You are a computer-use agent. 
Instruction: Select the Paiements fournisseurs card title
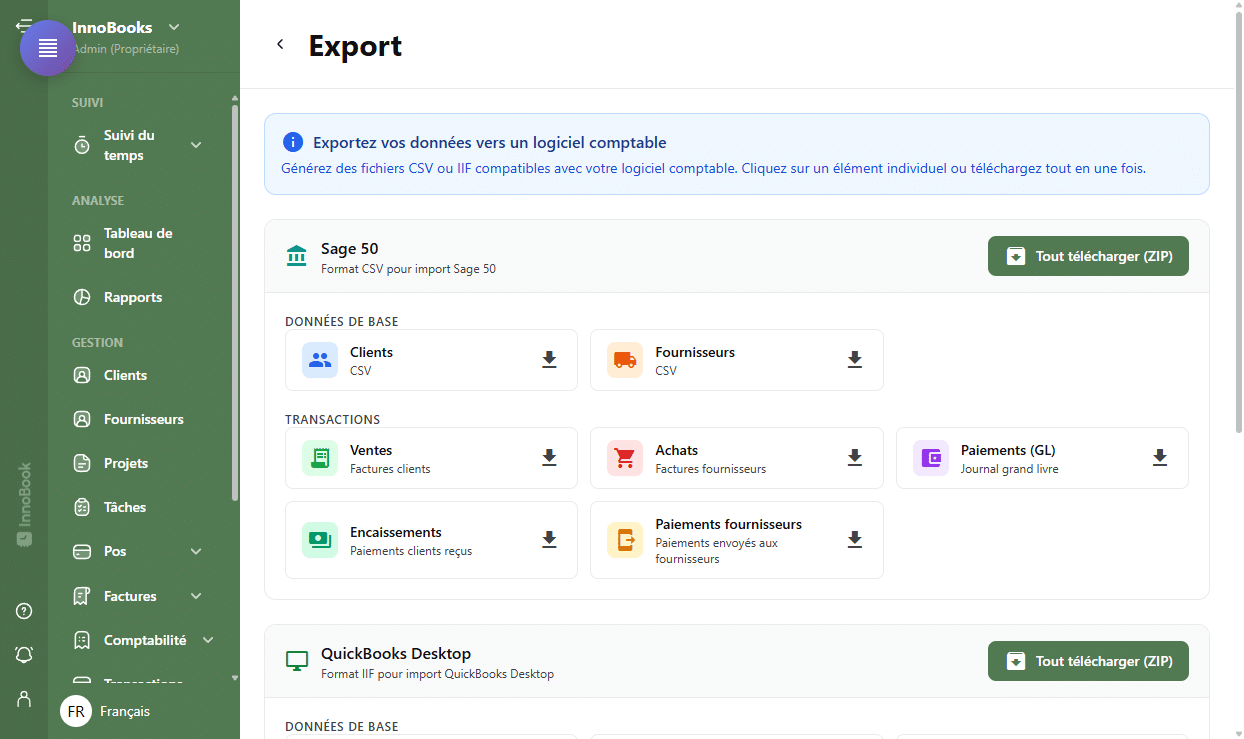729,524
